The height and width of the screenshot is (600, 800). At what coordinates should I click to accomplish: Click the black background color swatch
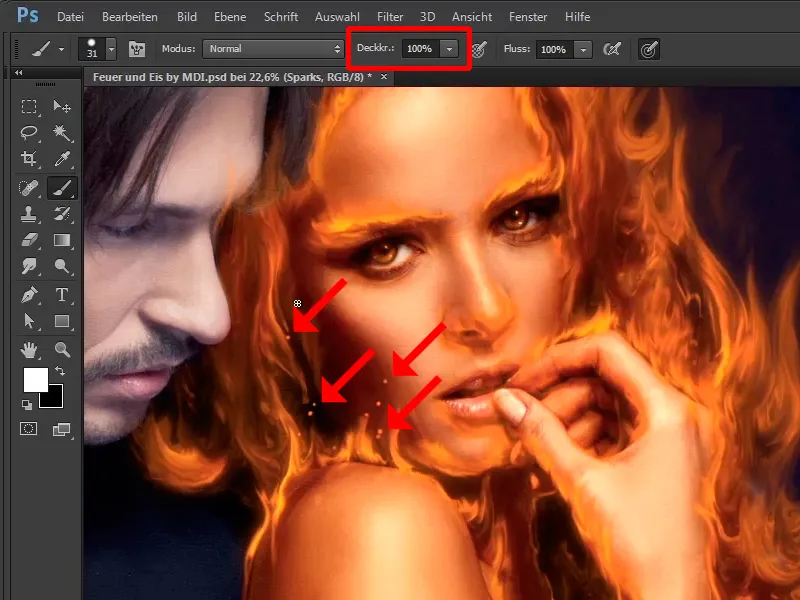click(x=54, y=398)
